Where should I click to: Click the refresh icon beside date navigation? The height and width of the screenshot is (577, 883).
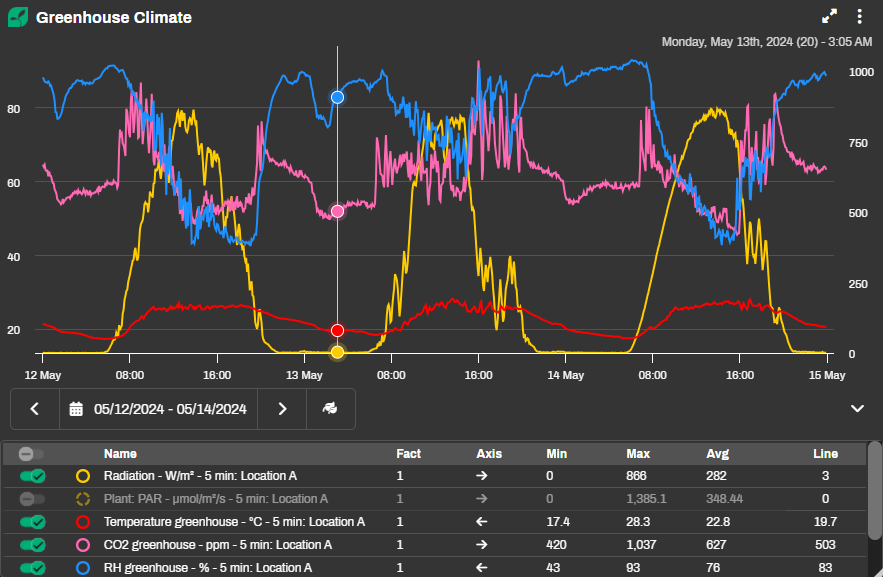pyautogui.click(x=330, y=409)
